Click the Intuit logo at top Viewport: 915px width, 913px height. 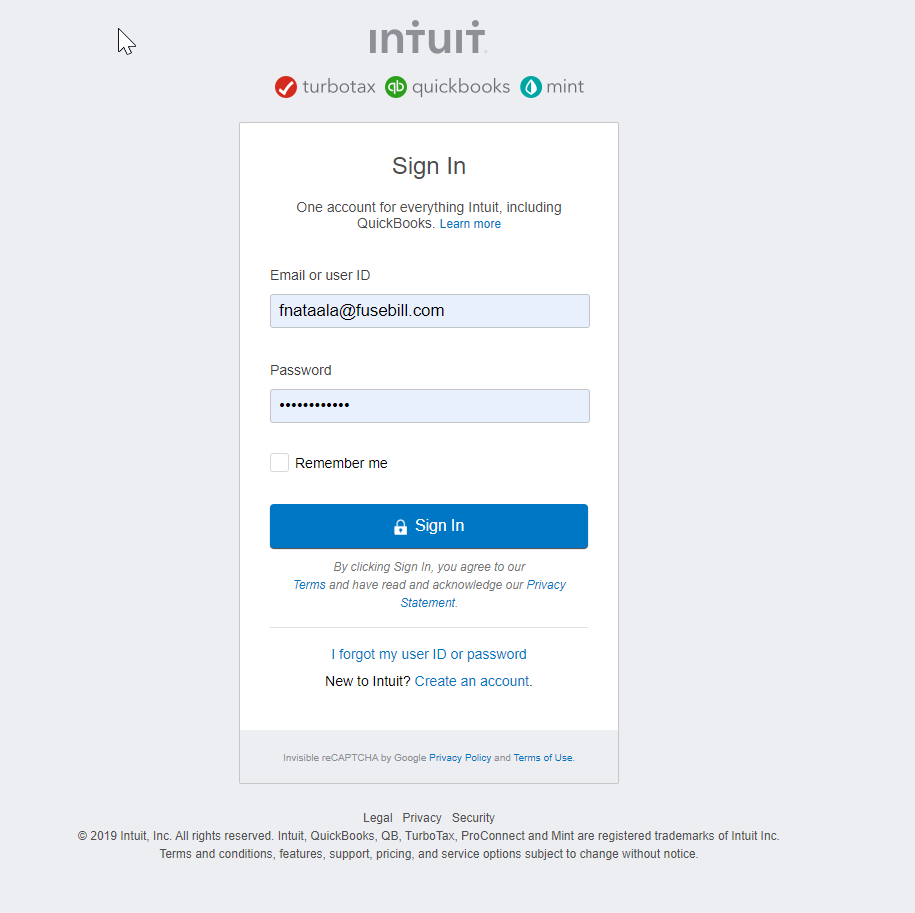tap(428, 37)
